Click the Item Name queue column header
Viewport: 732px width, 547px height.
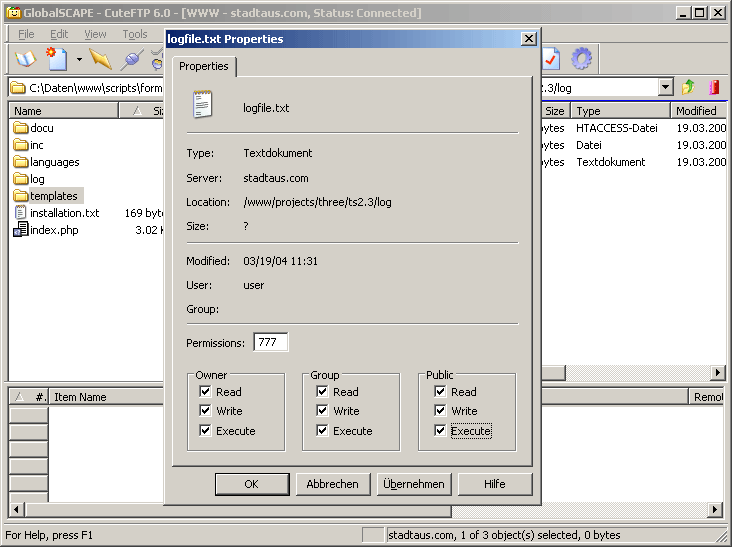(x=106, y=397)
